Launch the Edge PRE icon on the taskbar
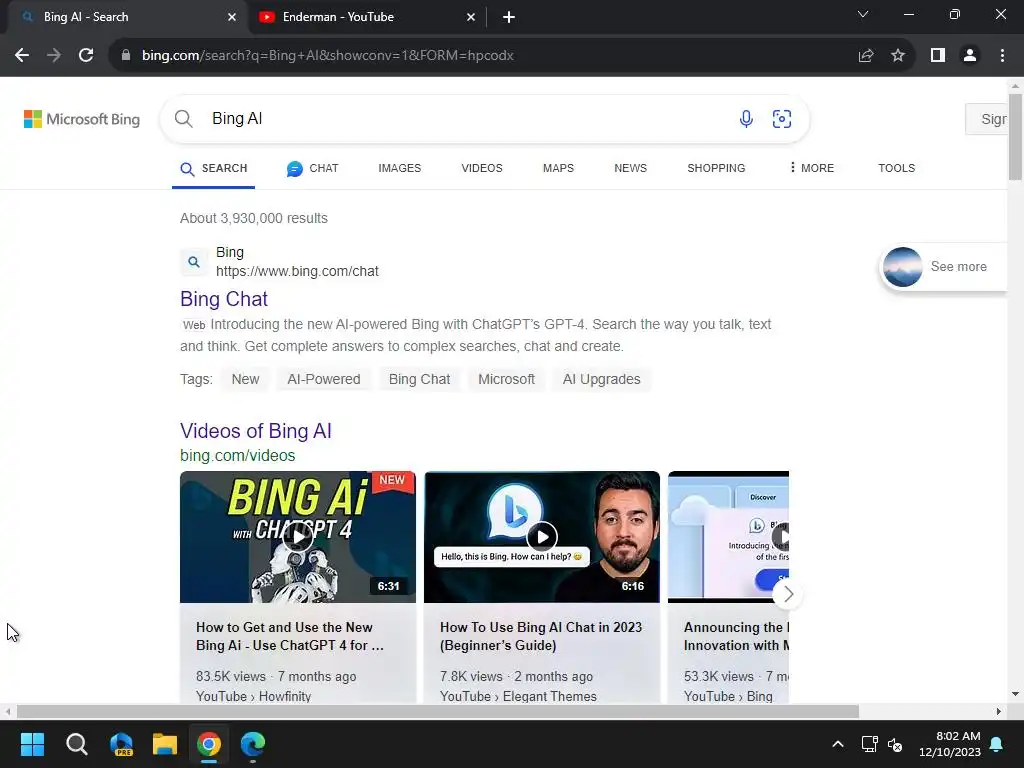 point(121,744)
